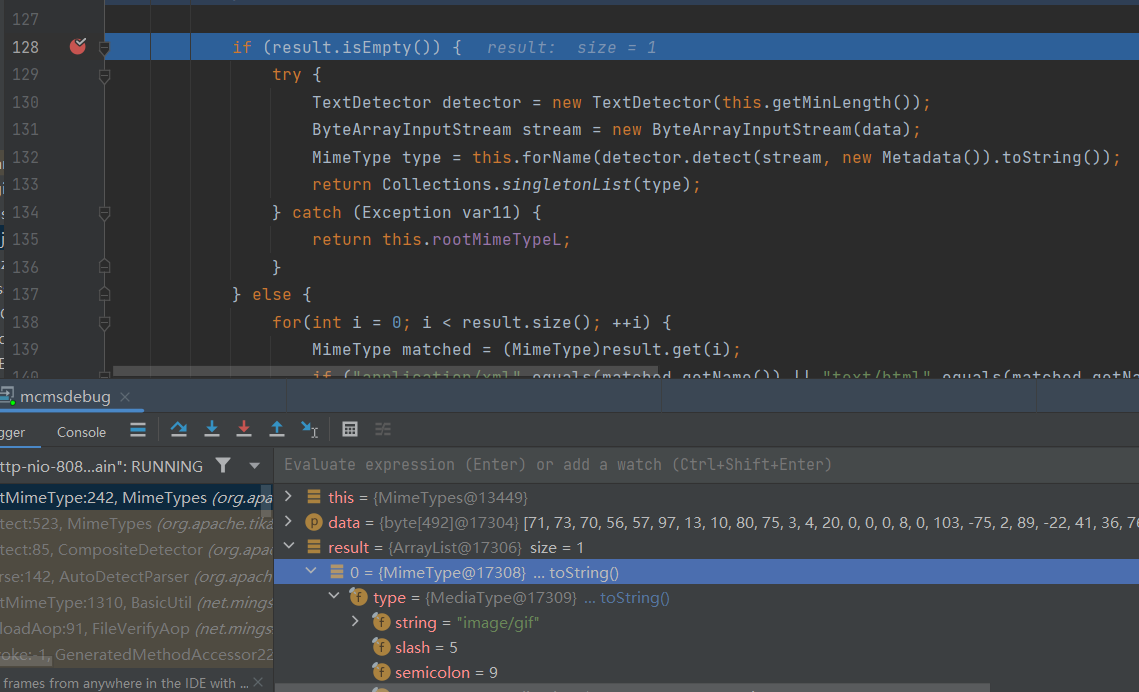Click the 'semicolon' field icon

(381, 672)
